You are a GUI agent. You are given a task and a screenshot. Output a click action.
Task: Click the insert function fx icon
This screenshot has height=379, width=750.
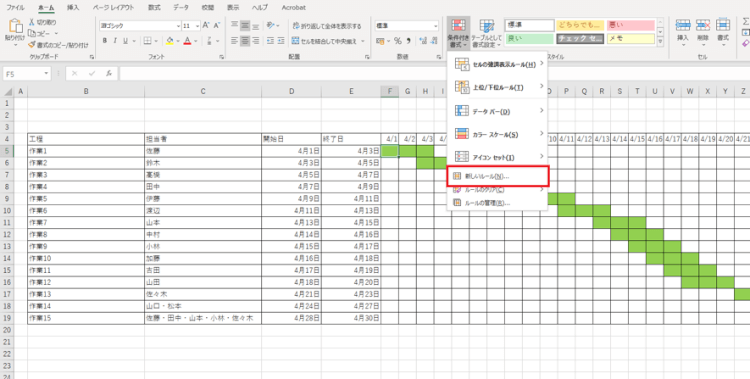click(x=109, y=74)
